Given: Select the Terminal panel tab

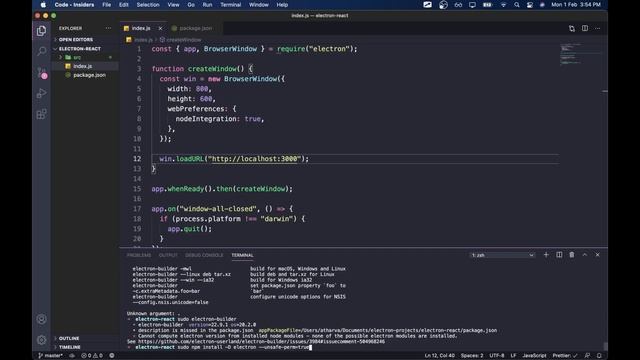Looking at the screenshot, I should [x=242, y=255].
